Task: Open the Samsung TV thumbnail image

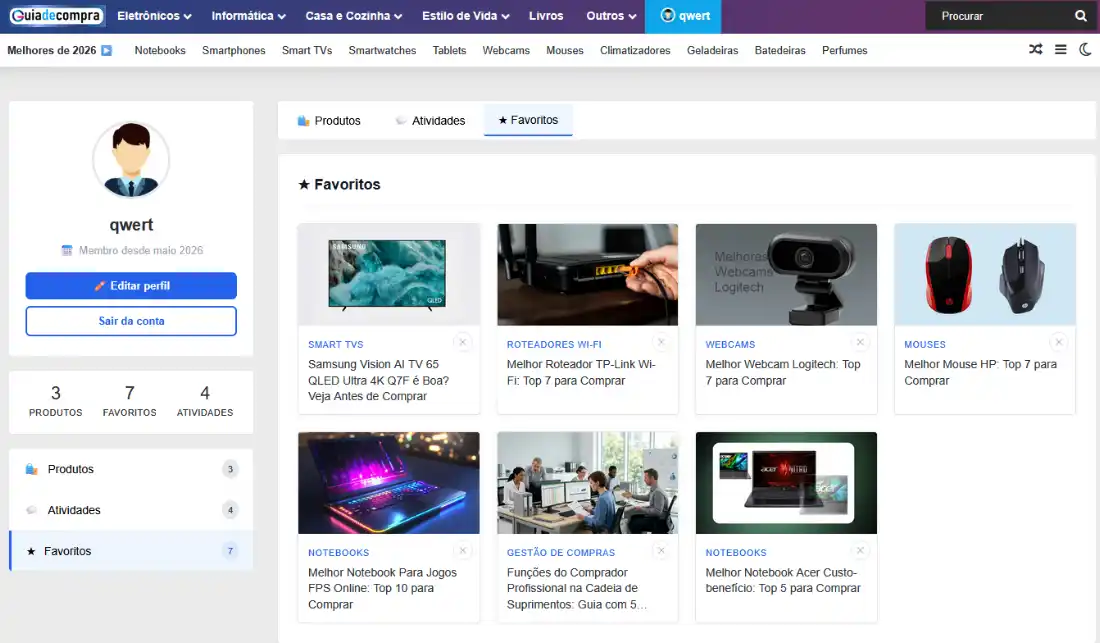Action: click(x=389, y=274)
